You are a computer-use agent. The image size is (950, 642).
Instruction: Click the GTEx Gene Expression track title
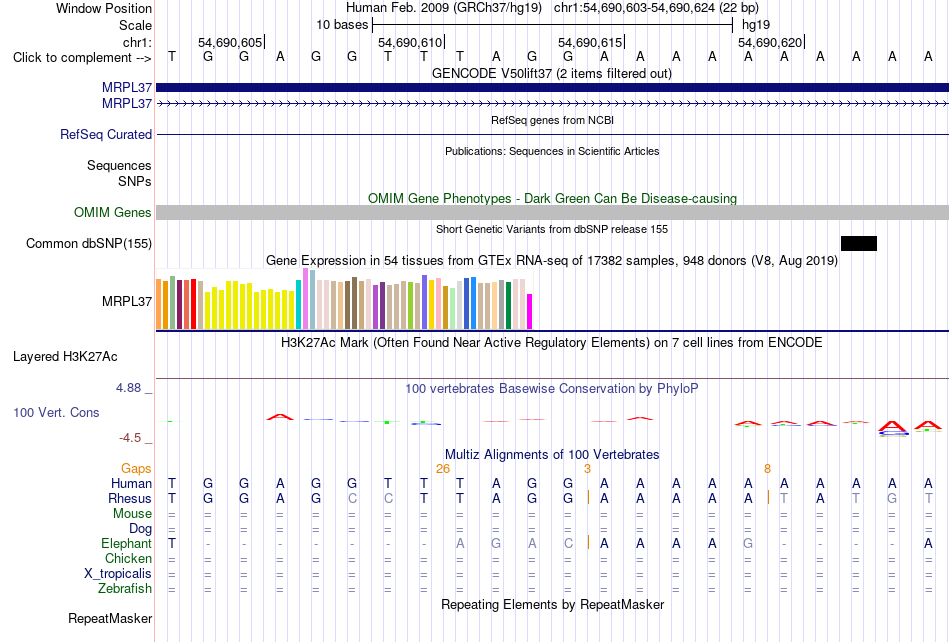[x=552, y=260]
